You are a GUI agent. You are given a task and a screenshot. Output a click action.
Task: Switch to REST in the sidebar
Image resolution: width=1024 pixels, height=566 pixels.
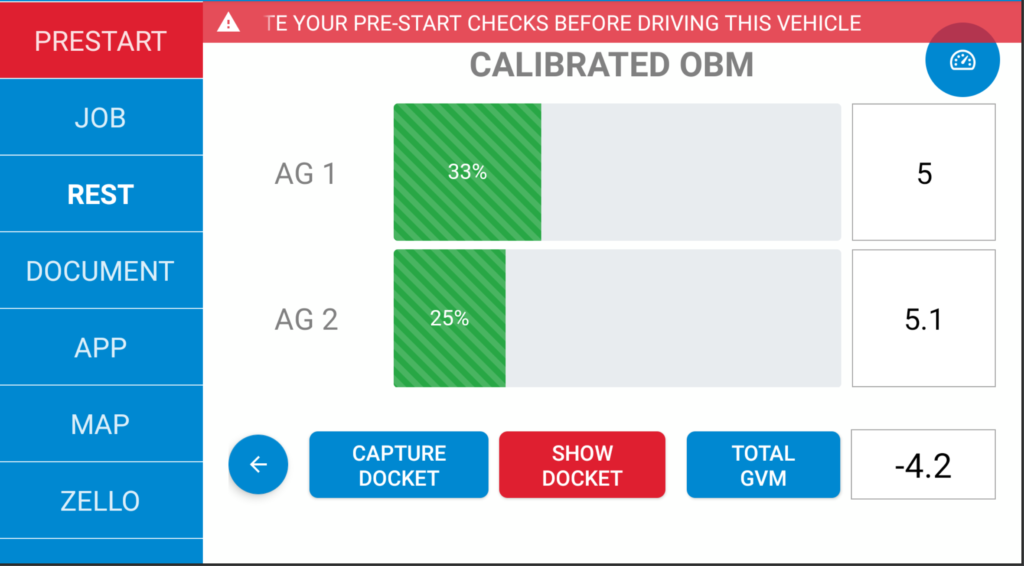point(101,194)
